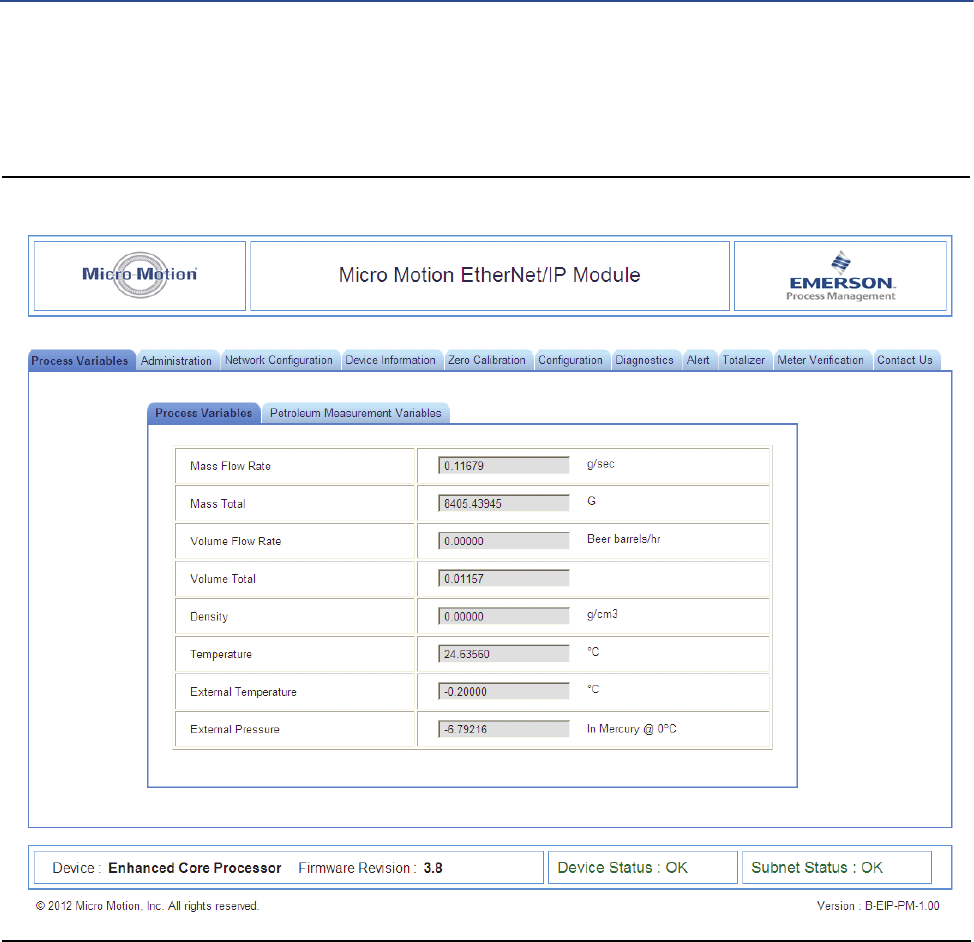Click the Volume Total value field
Viewport: 974px width, 942px height.
tap(504, 578)
